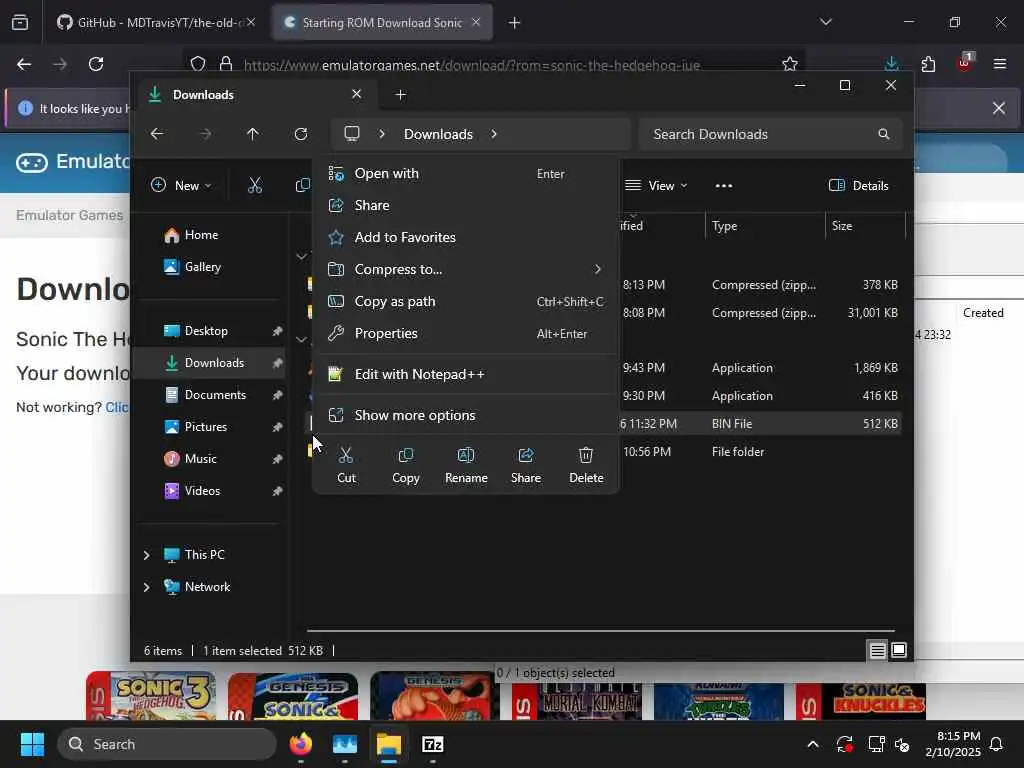The image size is (1024, 768).
Task: Expand Network tree node
Action: pyautogui.click(x=146, y=587)
